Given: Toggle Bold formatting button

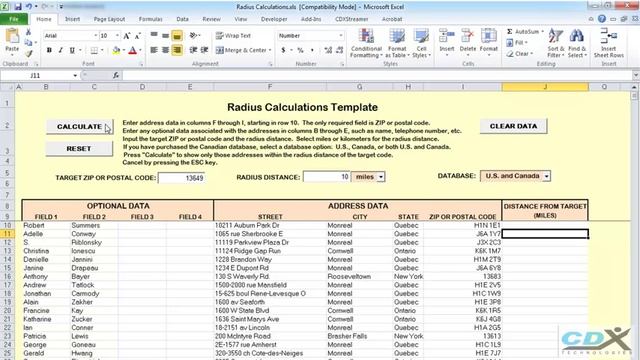Looking at the screenshot, I should click(49, 50).
